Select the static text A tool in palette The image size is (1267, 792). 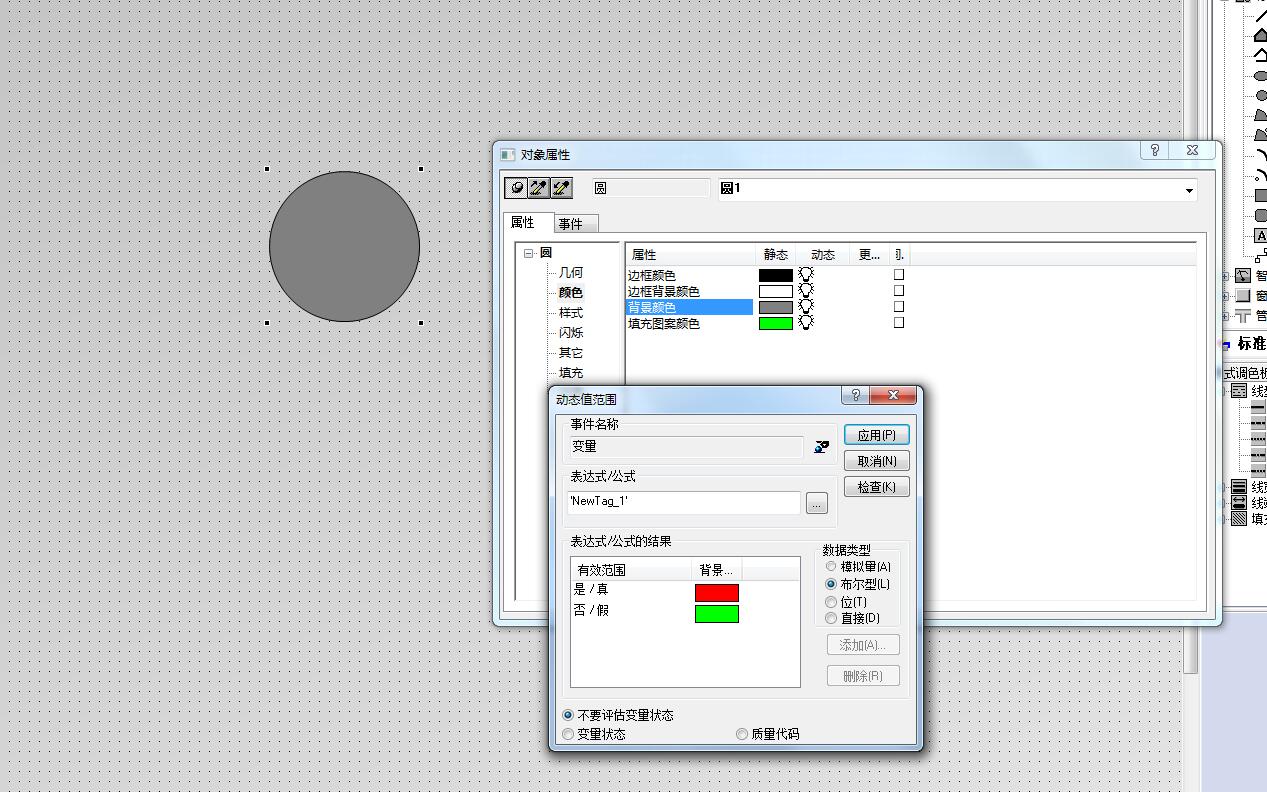click(1260, 236)
